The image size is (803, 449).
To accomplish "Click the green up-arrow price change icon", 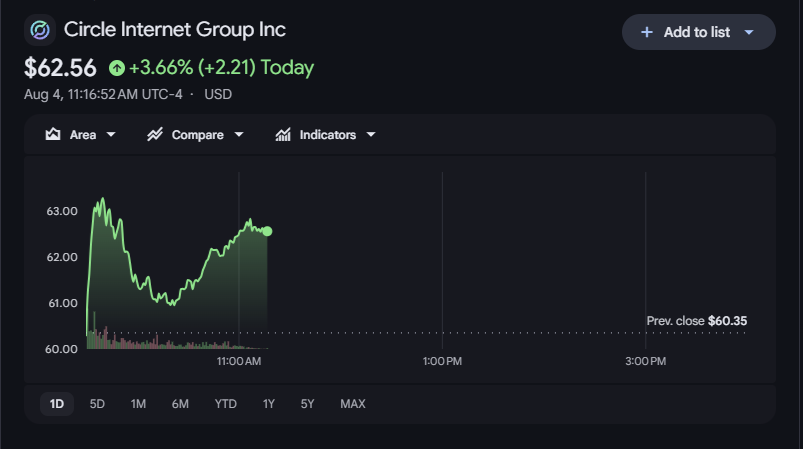I will (x=117, y=68).
